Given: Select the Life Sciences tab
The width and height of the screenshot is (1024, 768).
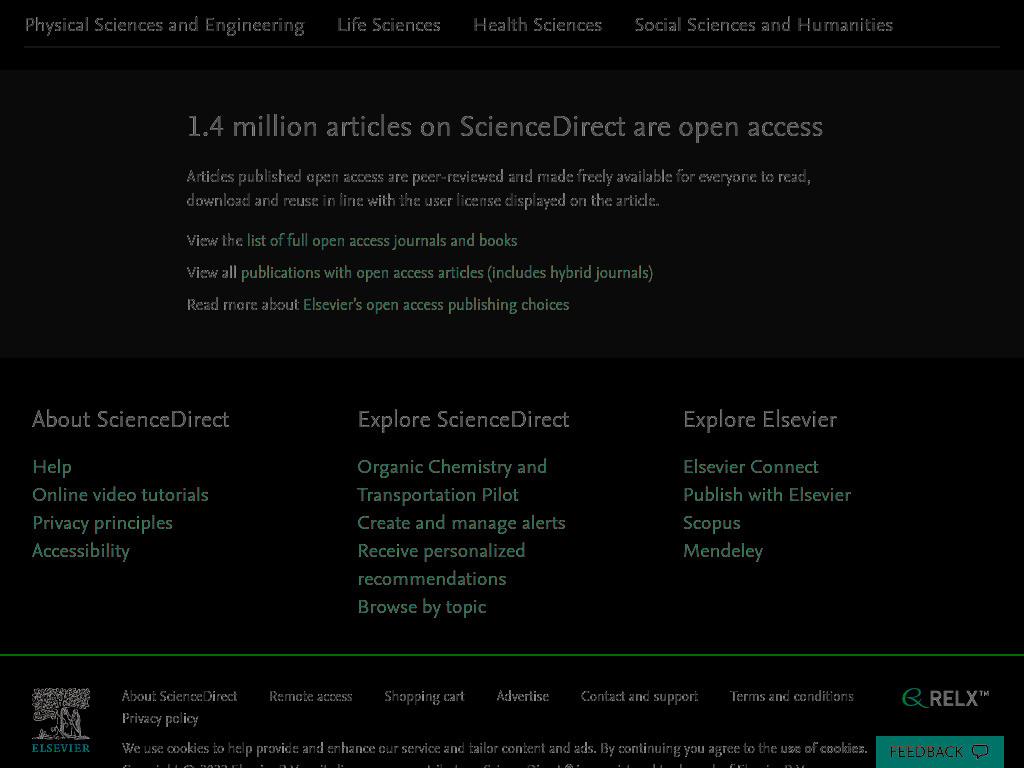Looking at the screenshot, I should [x=389, y=25].
